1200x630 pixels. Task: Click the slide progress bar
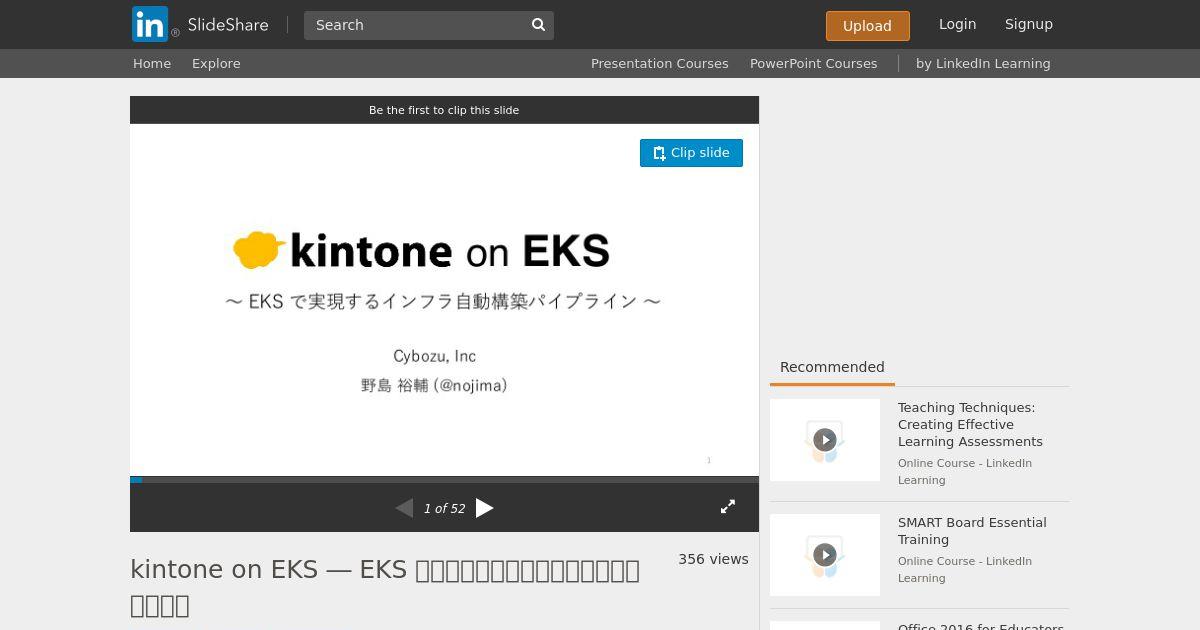[x=444, y=480]
